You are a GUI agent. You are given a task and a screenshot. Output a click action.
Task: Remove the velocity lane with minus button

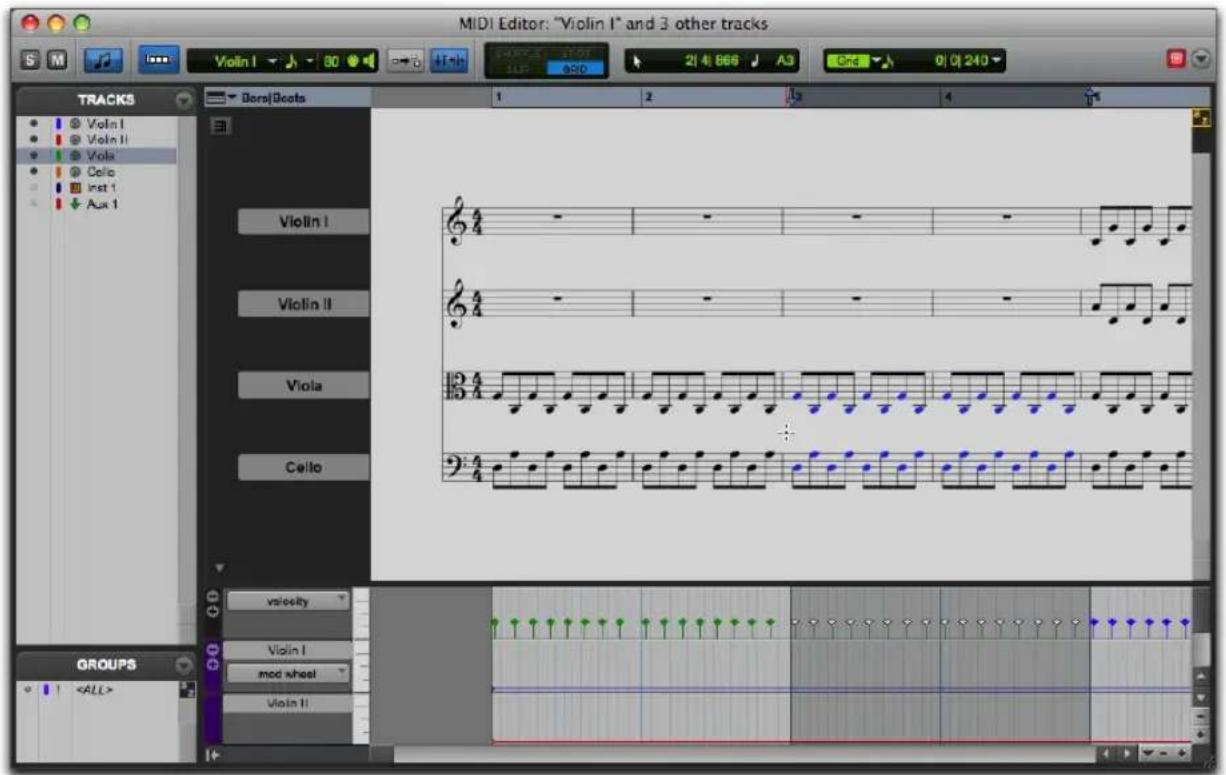click(x=211, y=596)
